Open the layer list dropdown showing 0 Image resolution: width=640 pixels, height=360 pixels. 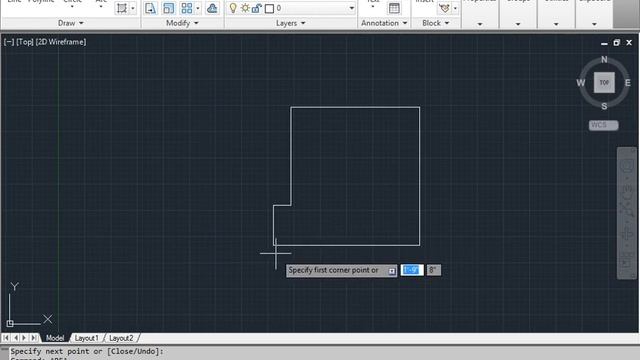click(351, 8)
